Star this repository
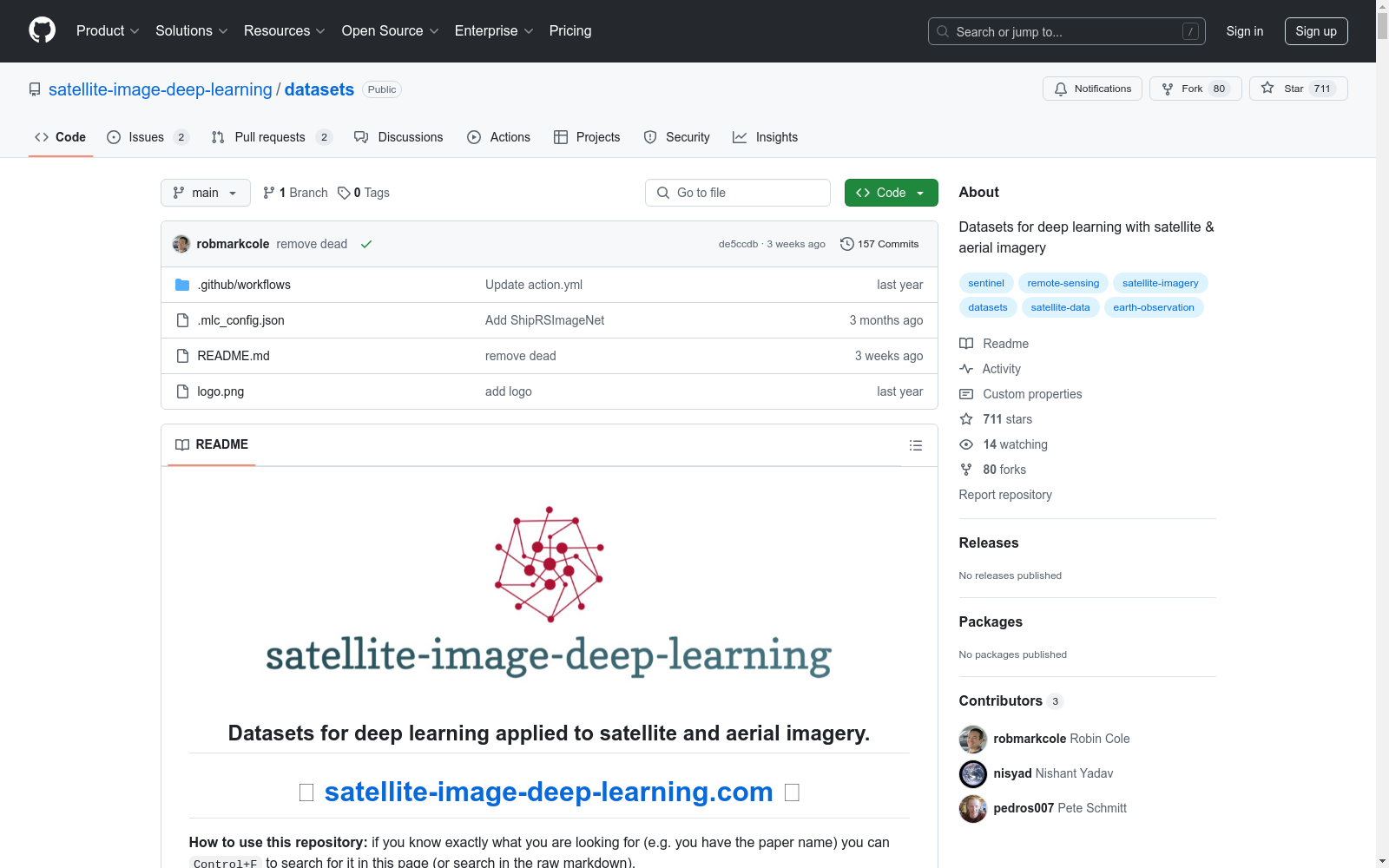 click(x=1298, y=89)
